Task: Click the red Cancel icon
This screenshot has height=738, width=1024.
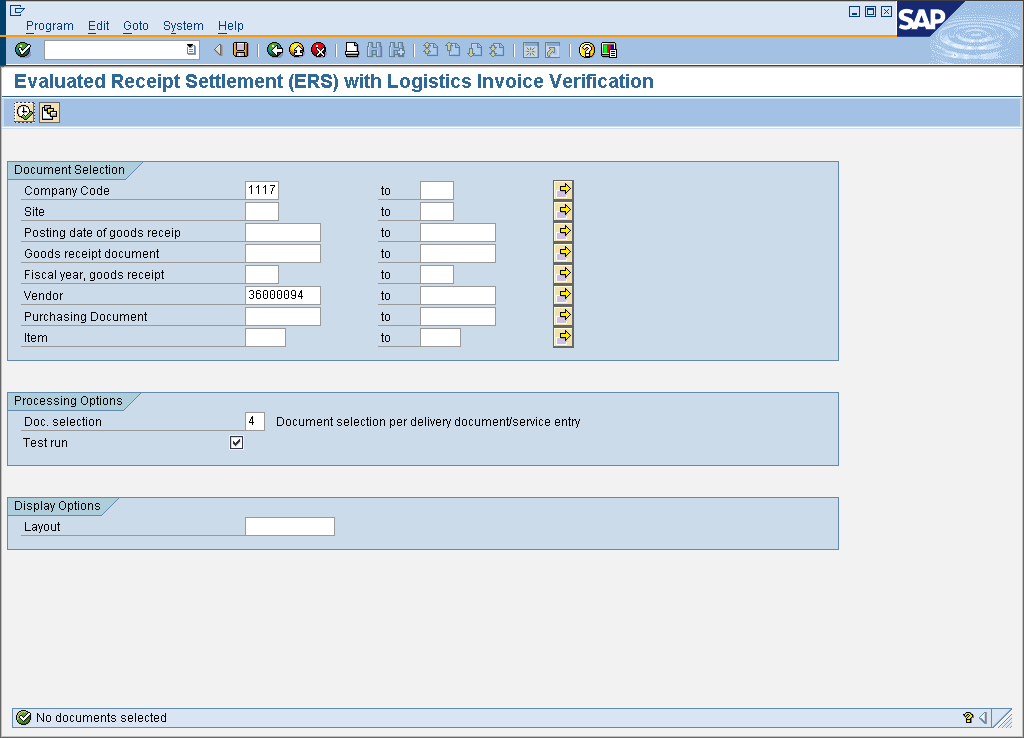Action: [x=319, y=50]
